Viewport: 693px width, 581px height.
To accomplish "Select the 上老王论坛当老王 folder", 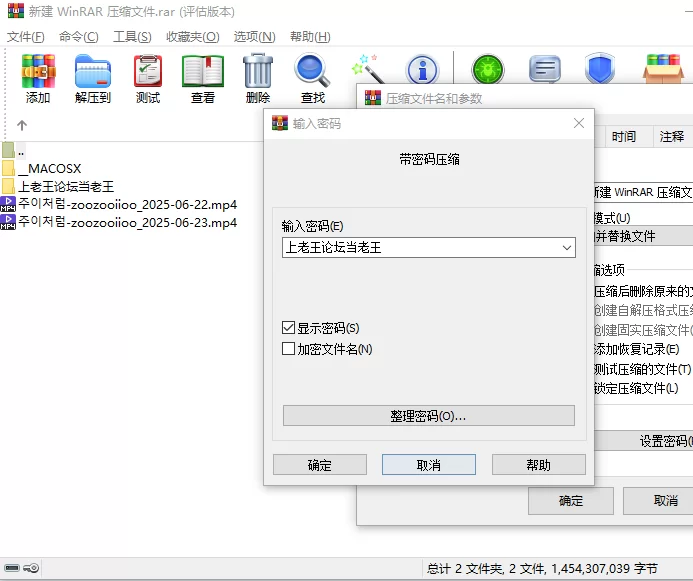I will pos(58,186).
